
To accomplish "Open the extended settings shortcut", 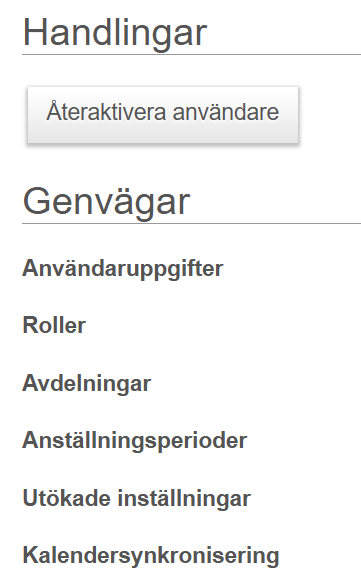I will click(x=137, y=500).
